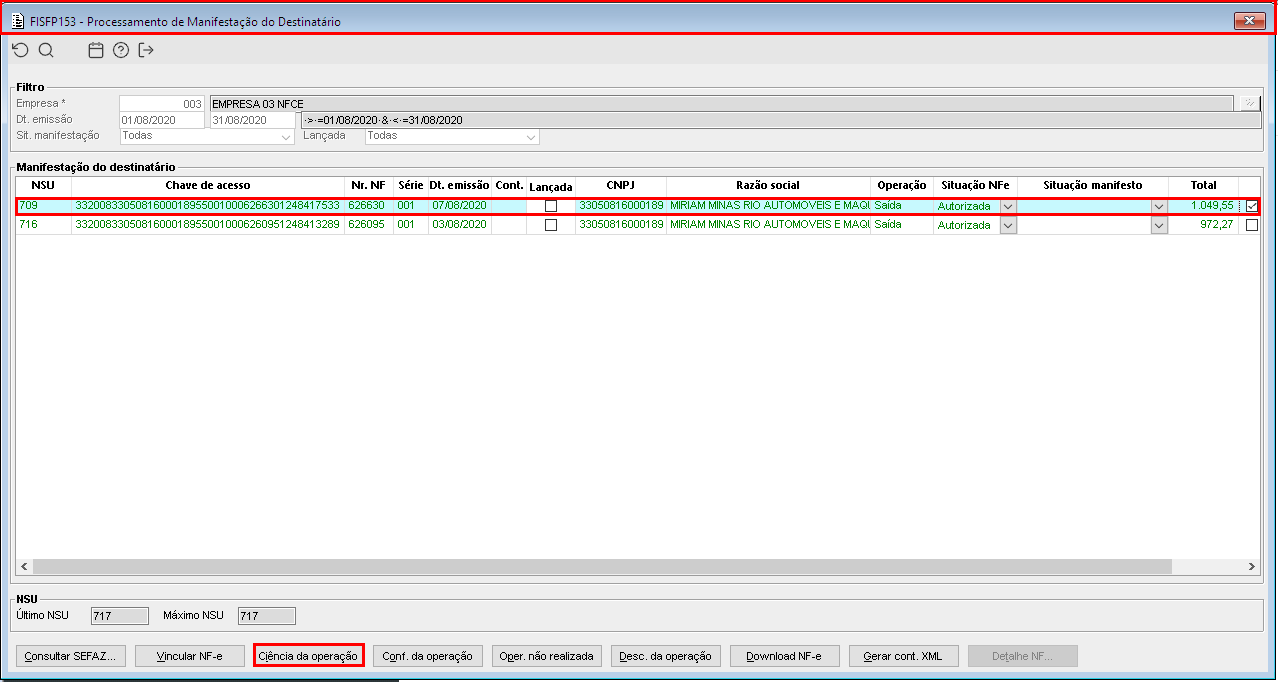1278x682 pixels.
Task: Click the Nr. NF column header
Action: tap(369, 186)
